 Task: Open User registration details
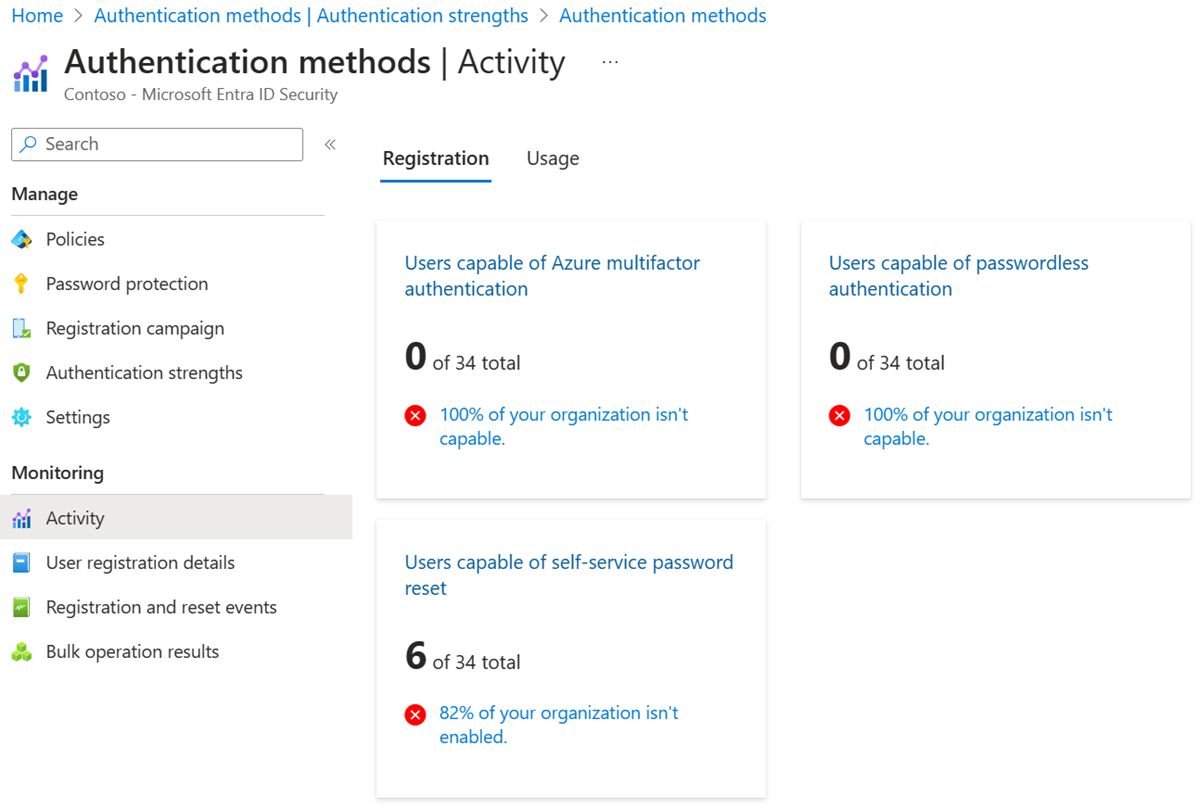click(140, 562)
